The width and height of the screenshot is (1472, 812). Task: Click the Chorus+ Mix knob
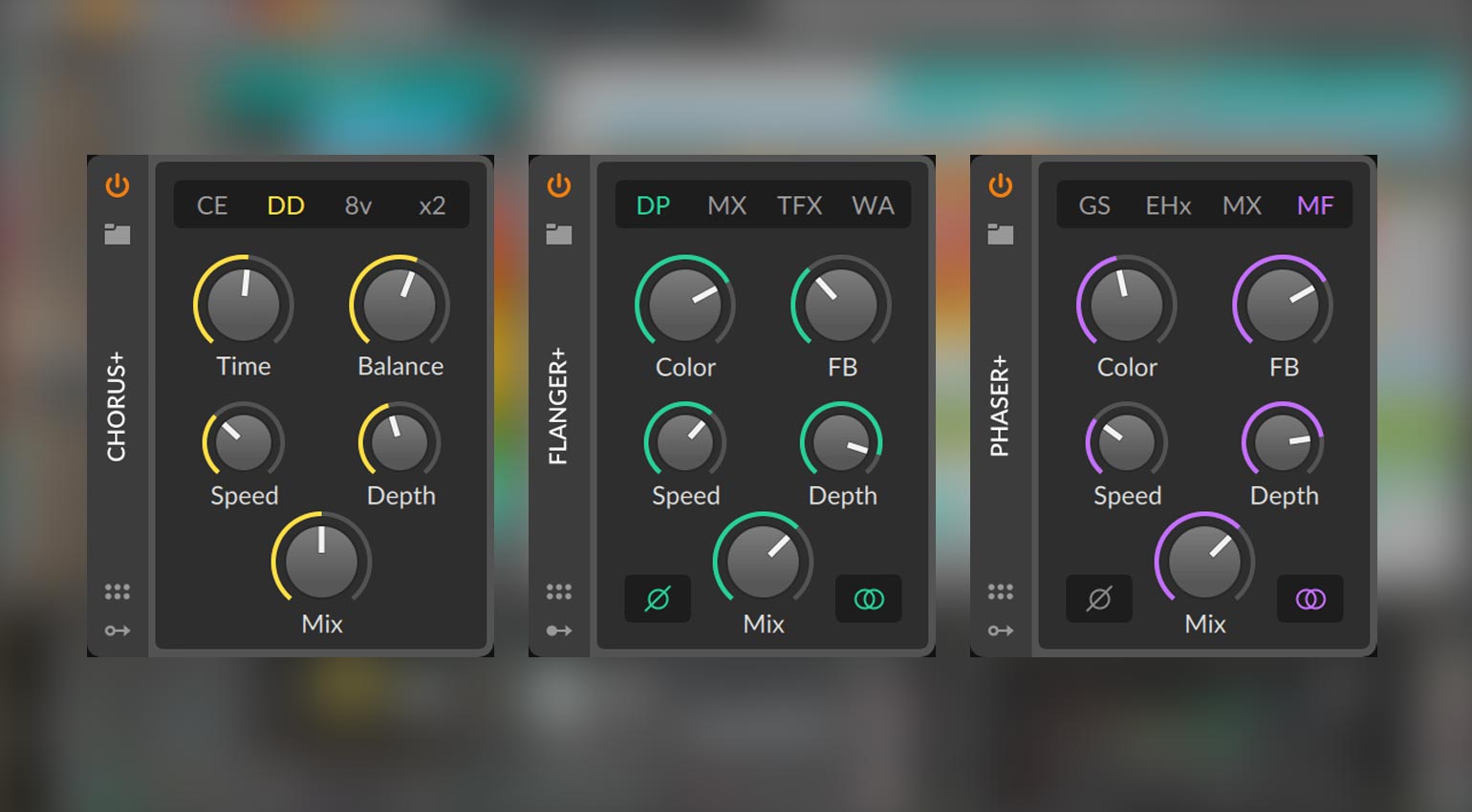tap(321, 561)
